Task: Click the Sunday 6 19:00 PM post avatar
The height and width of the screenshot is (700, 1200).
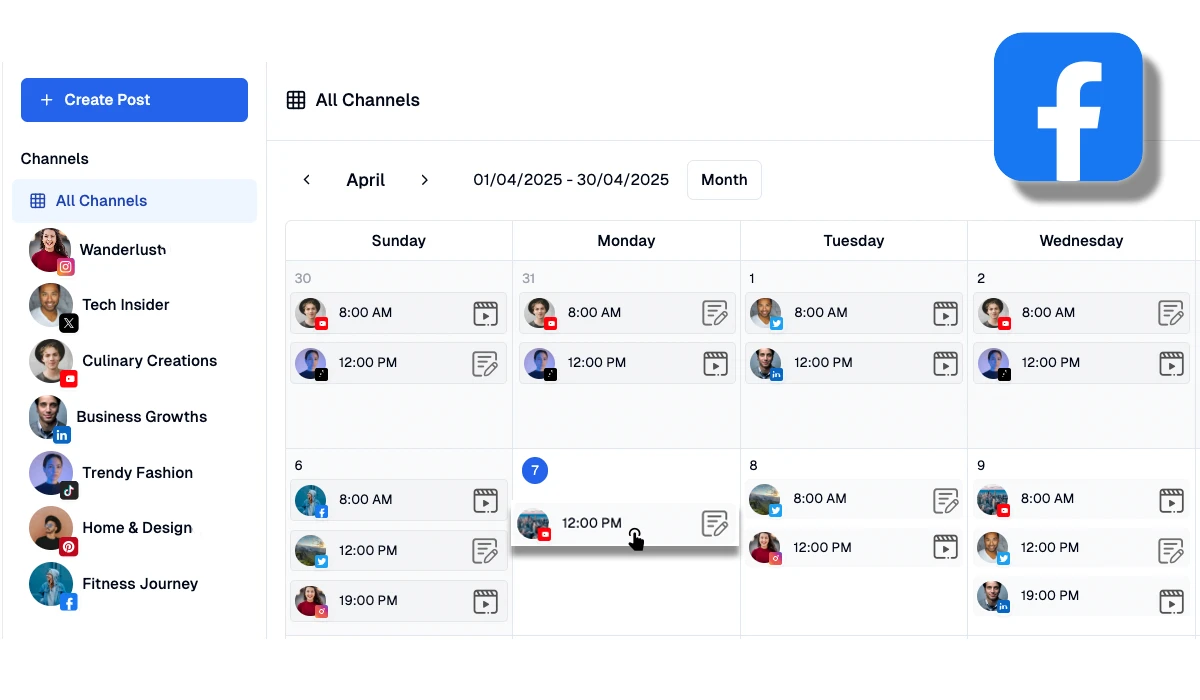Action: pyautogui.click(x=311, y=601)
